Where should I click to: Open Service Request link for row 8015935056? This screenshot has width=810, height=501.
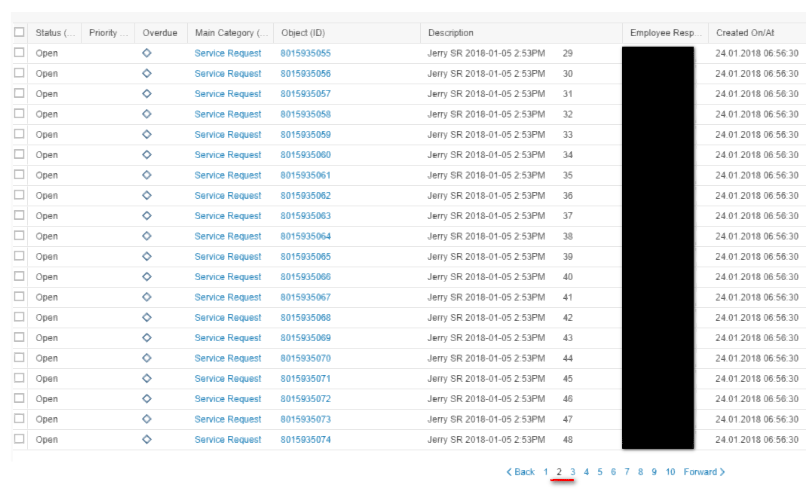point(228,73)
